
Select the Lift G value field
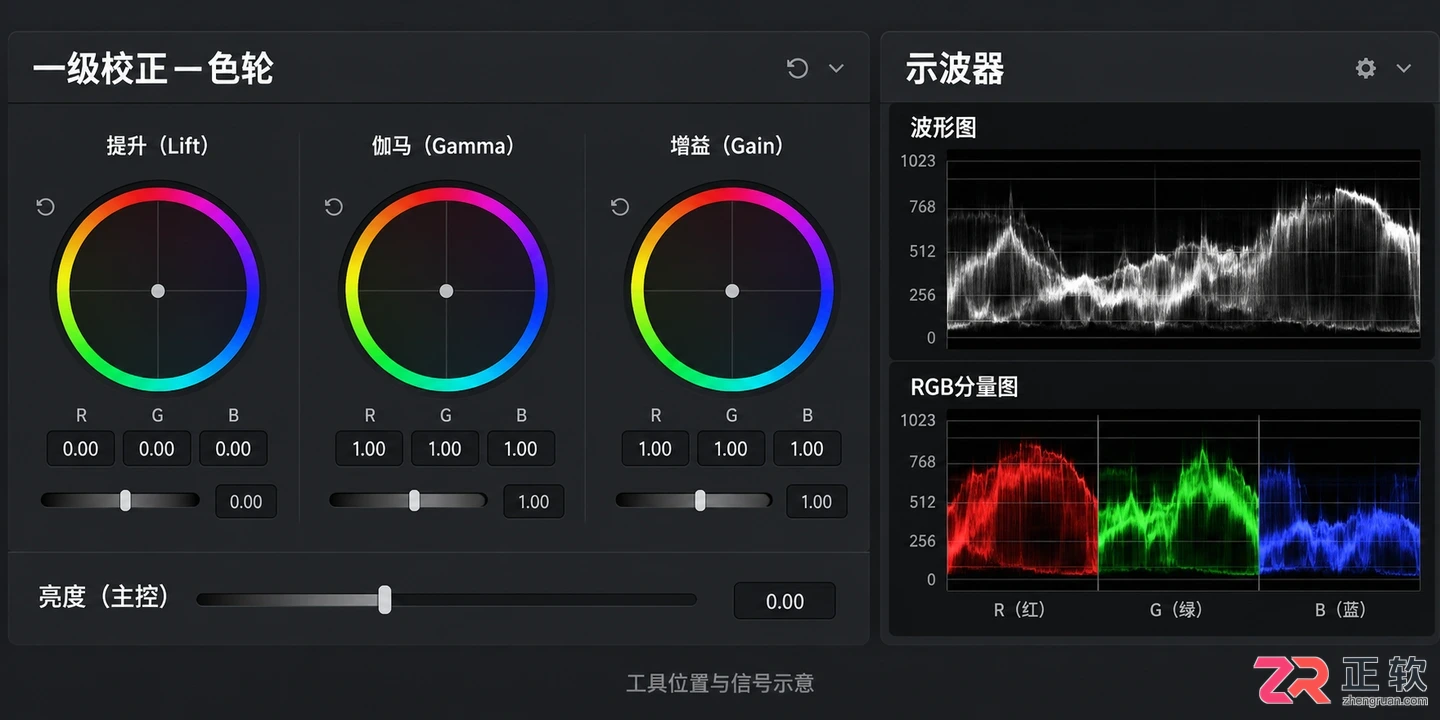click(x=157, y=449)
